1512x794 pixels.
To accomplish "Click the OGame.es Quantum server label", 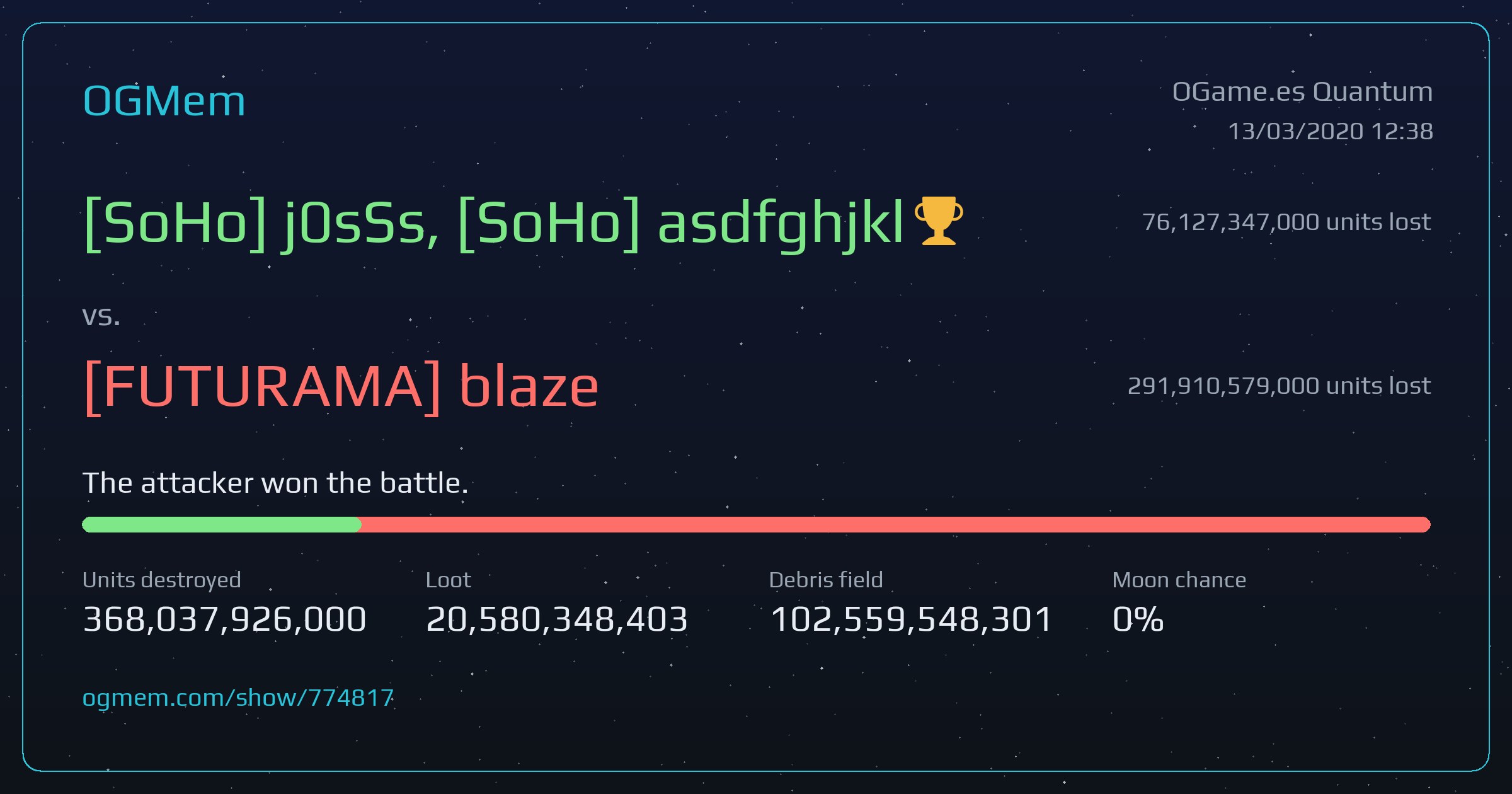I will point(1302,92).
